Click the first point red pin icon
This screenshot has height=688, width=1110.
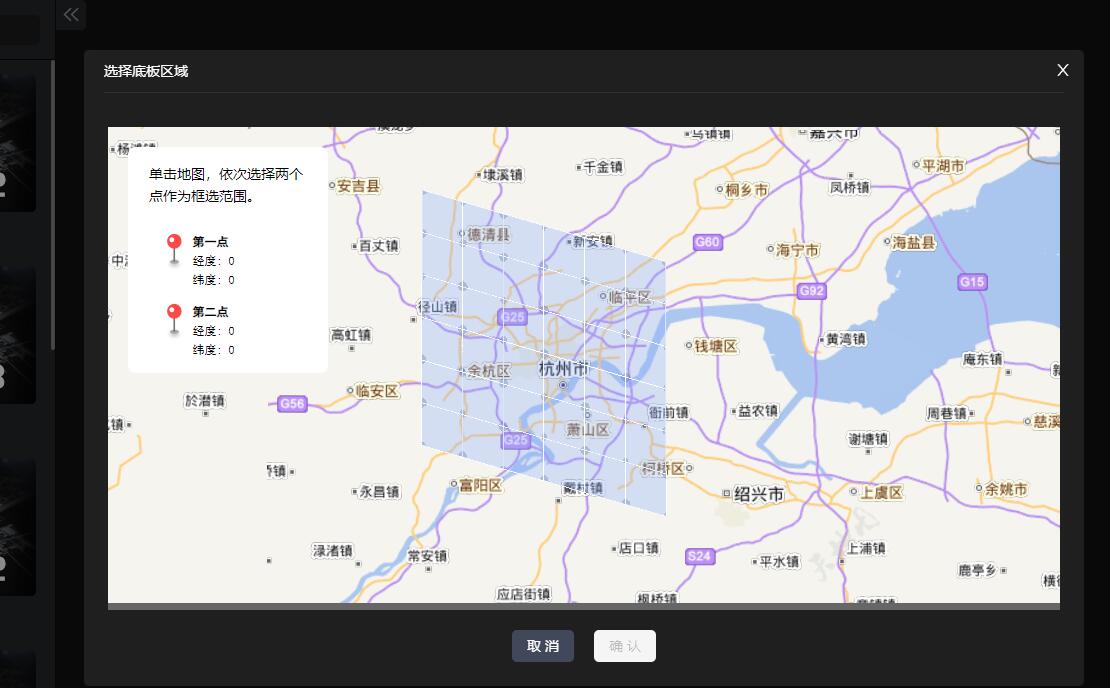(174, 249)
